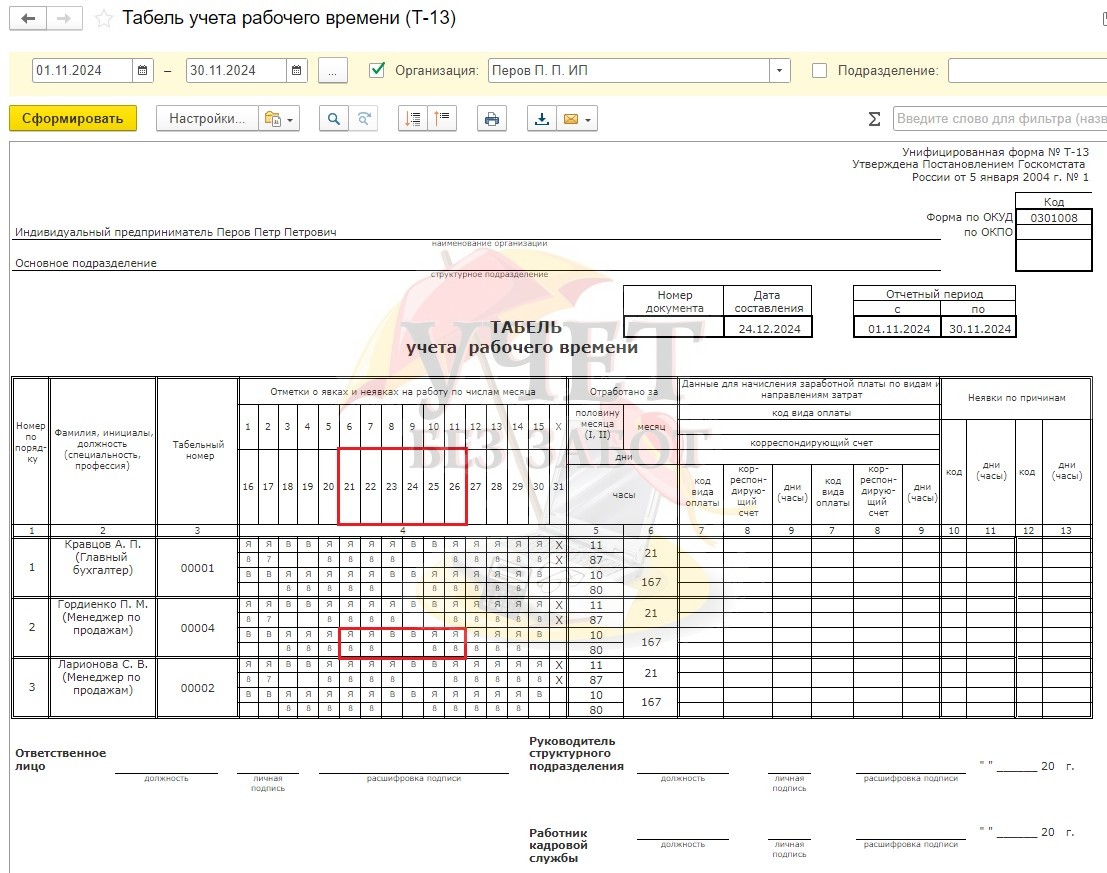Image resolution: width=1107 pixels, height=873 pixels.
Task: Print the report with printer icon
Action: pos(491,119)
